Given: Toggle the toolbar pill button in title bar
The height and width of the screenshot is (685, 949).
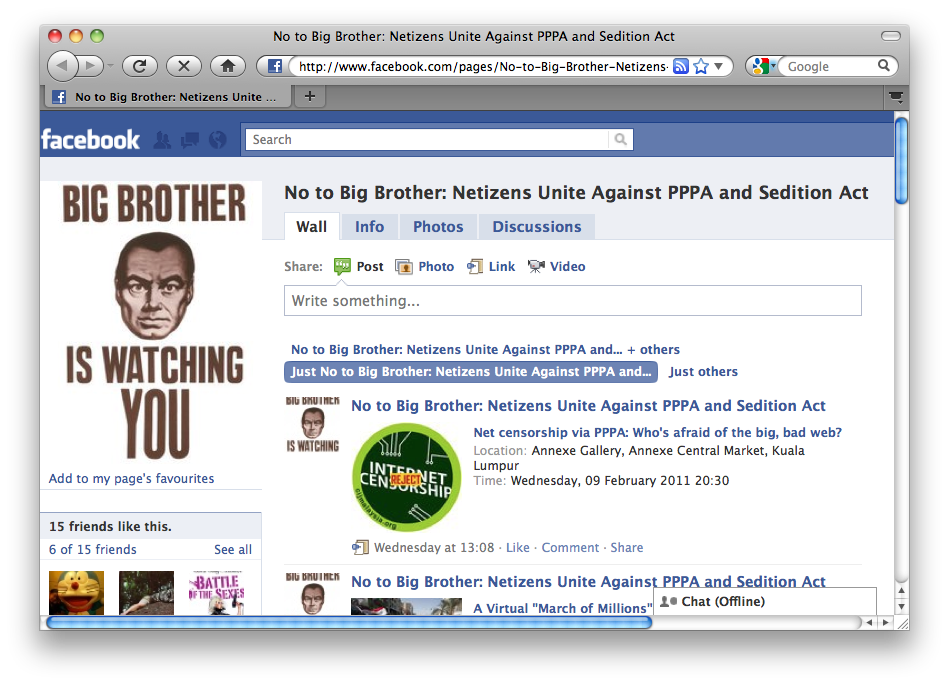Looking at the screenshot, I should click(x=890, y=36).
